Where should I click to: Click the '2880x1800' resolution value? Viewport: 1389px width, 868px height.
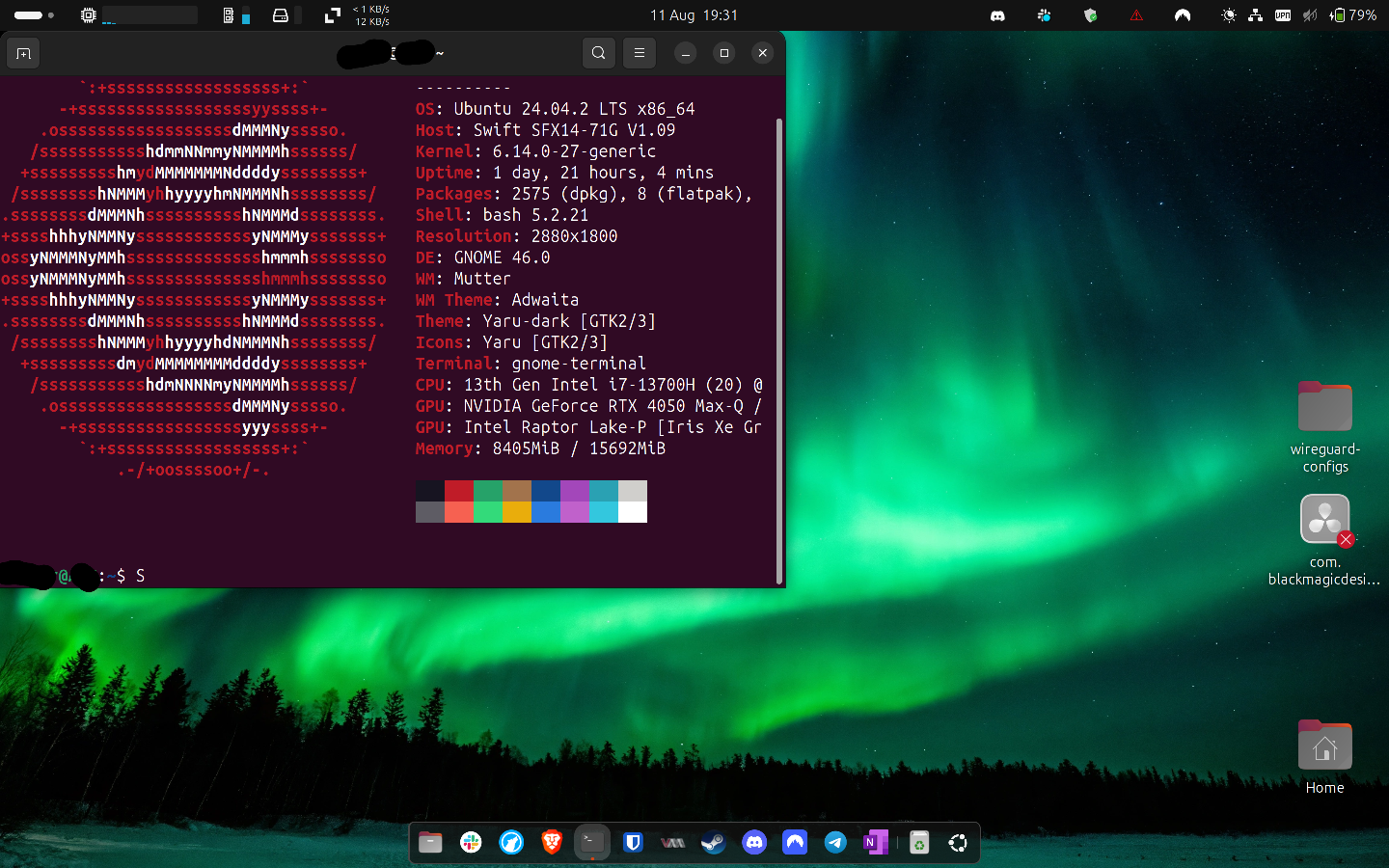(574, 236)
